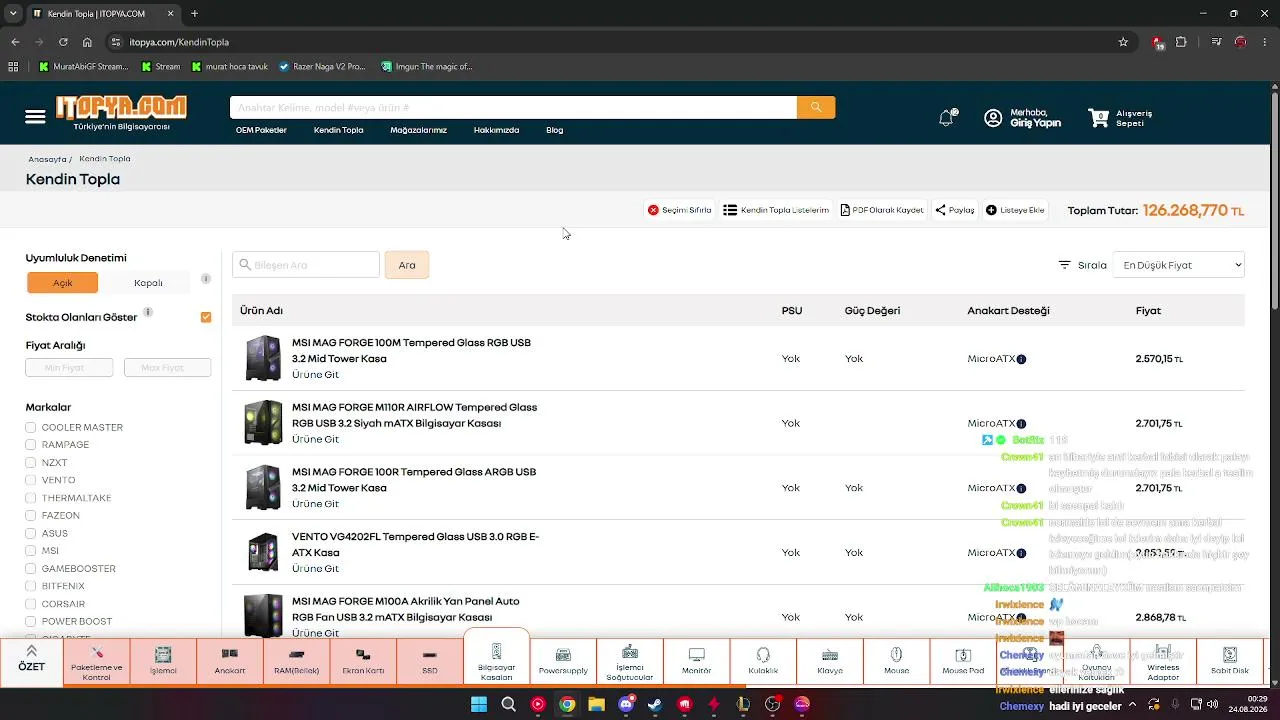Click the Listeye Ekle button
The image size is (1280, 720).
[x=1015, y=210]
